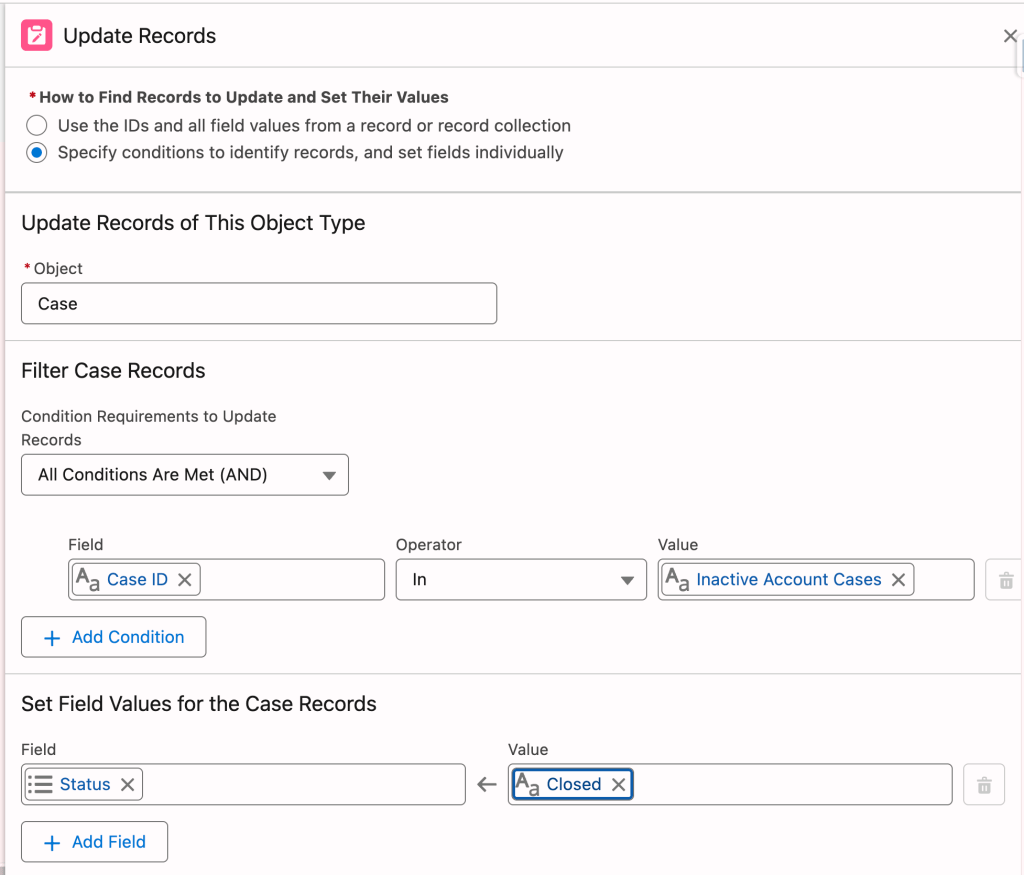Click the Add Field button
The image size is (1024, 875).
94,841
